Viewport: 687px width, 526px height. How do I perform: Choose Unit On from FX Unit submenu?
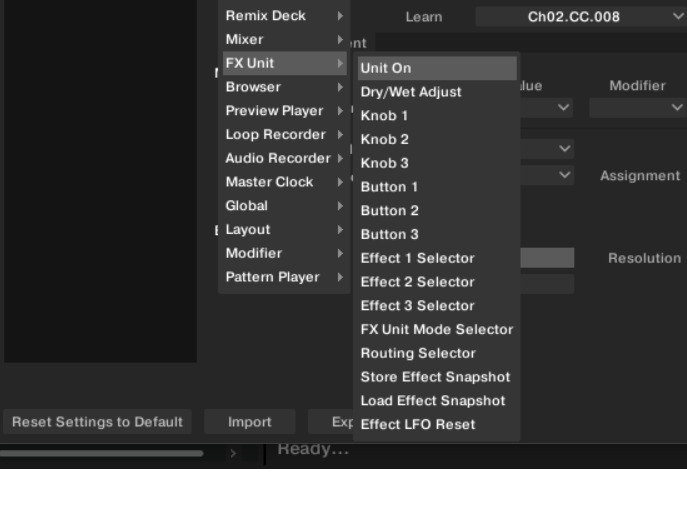(437, 68)
